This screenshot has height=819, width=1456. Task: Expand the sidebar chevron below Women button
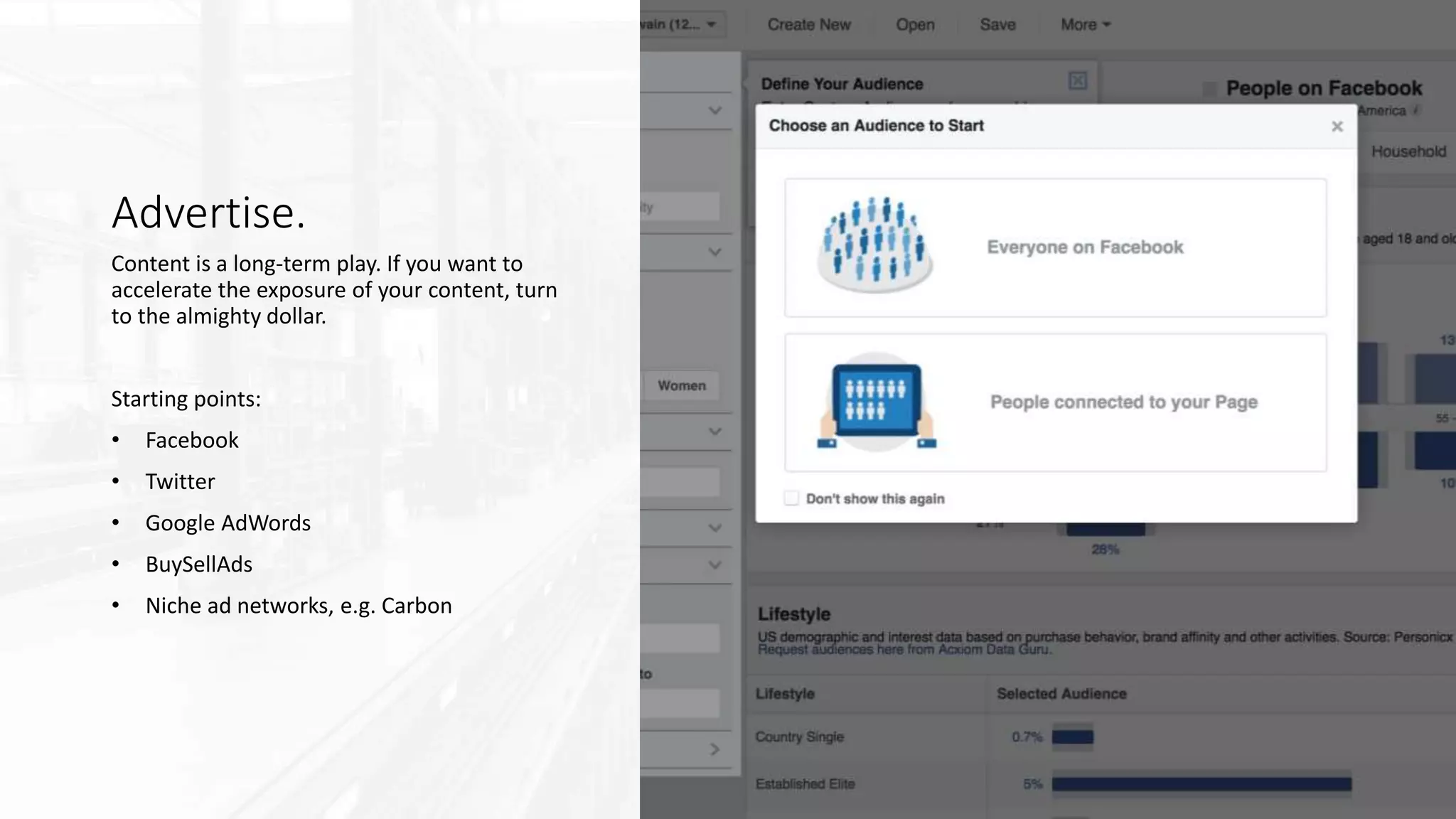coord(714,432)
